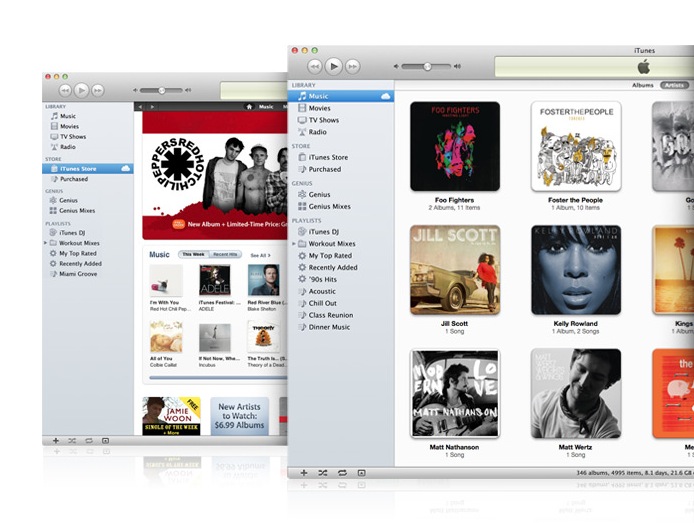The image size is (694, 523).
Task: Select This Week tab in Music section
Action: click(x=193, y=254)
